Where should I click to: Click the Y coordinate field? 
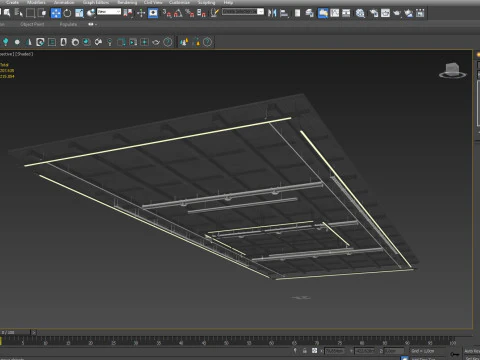(x=365, y=351)
